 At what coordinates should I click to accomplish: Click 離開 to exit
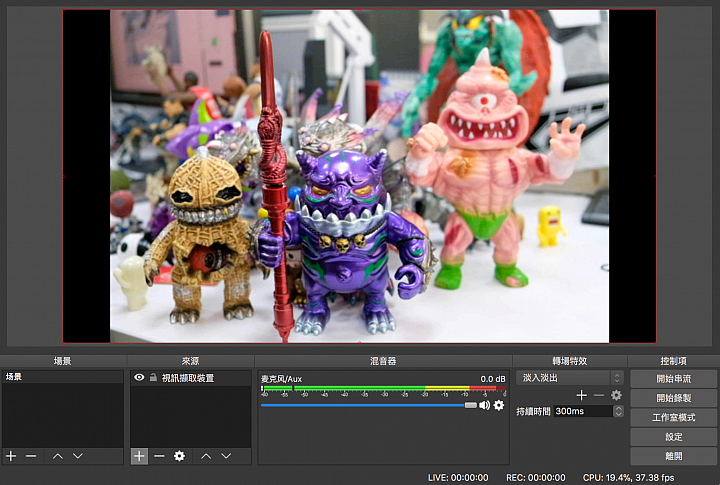[x=673, y=456]
